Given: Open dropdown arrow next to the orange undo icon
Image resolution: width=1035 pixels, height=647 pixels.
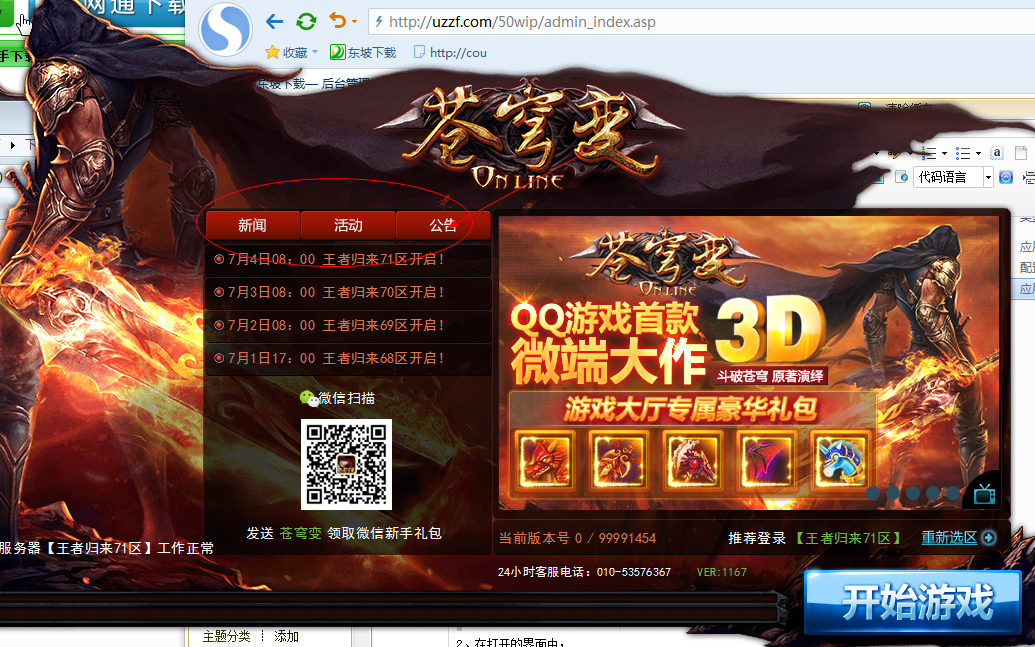Looking at the screenshot, I should click(x=354, y=22).
